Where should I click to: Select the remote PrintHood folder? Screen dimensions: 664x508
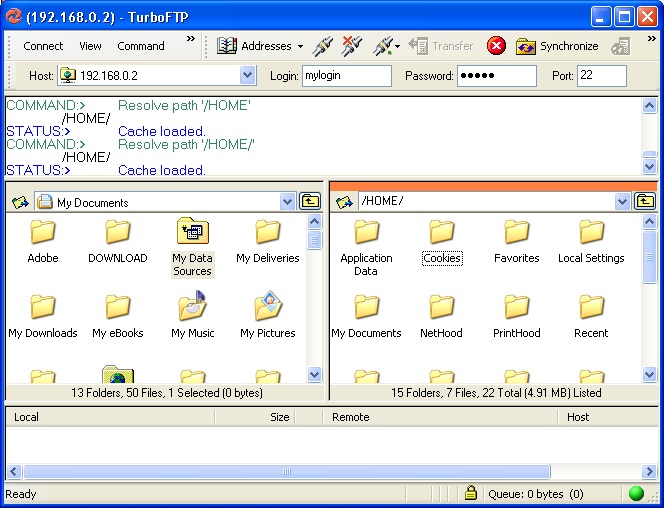517,317
